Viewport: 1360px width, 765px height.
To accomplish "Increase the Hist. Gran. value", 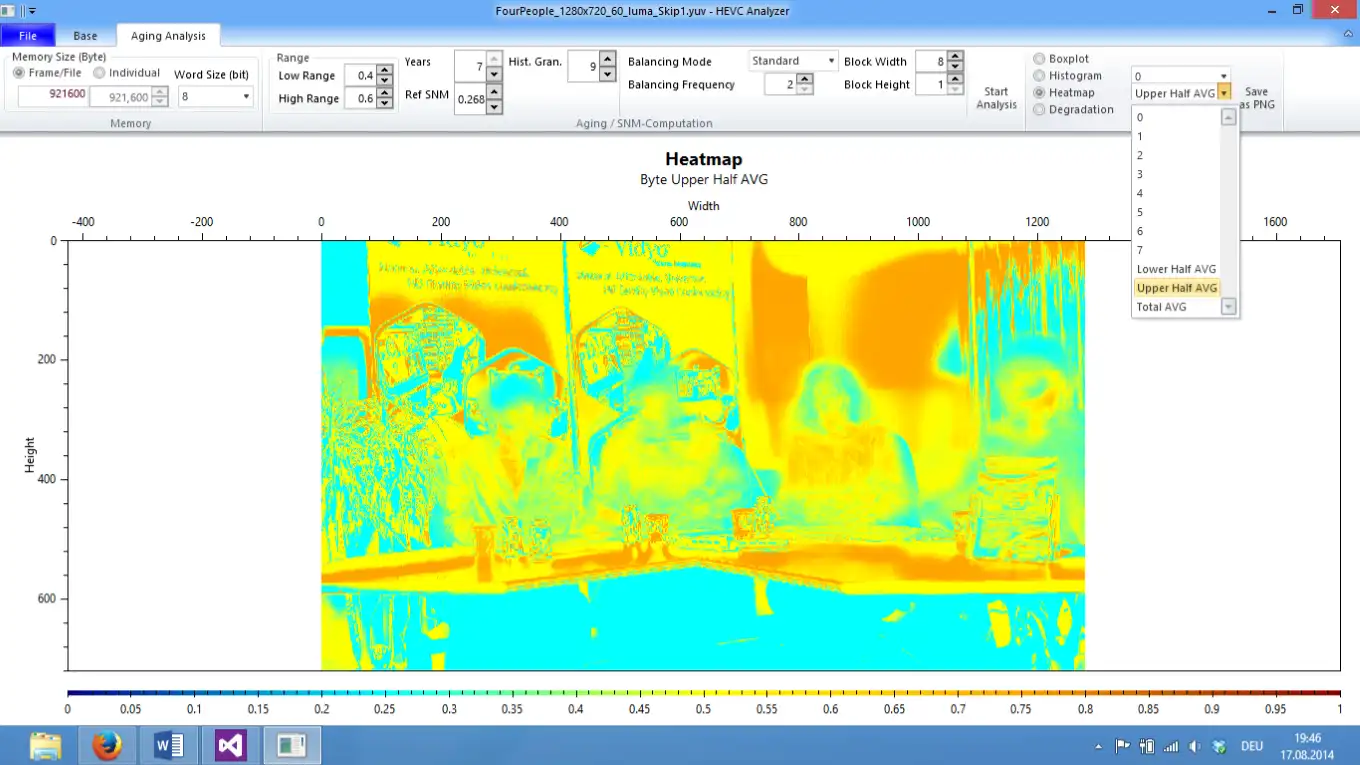I will (607, 59).
